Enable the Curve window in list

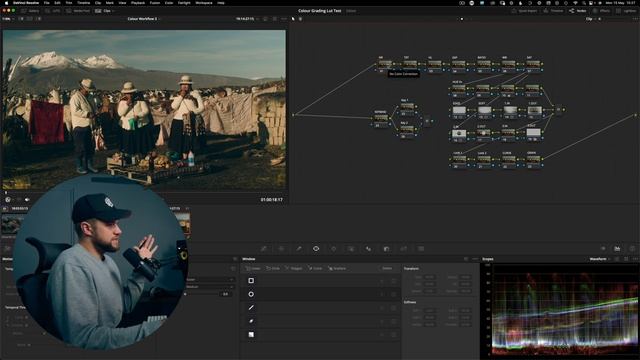coord(251,321)
